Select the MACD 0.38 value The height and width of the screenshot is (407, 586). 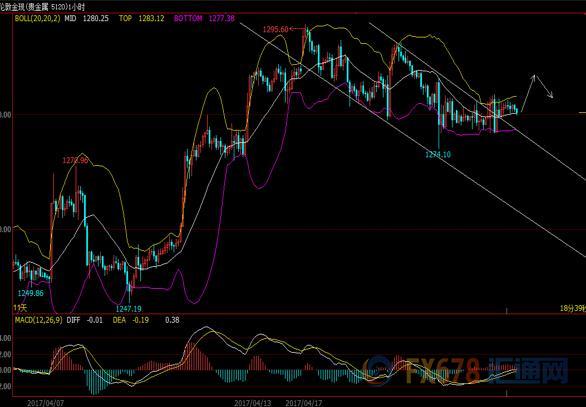click(x=172, y=320)
